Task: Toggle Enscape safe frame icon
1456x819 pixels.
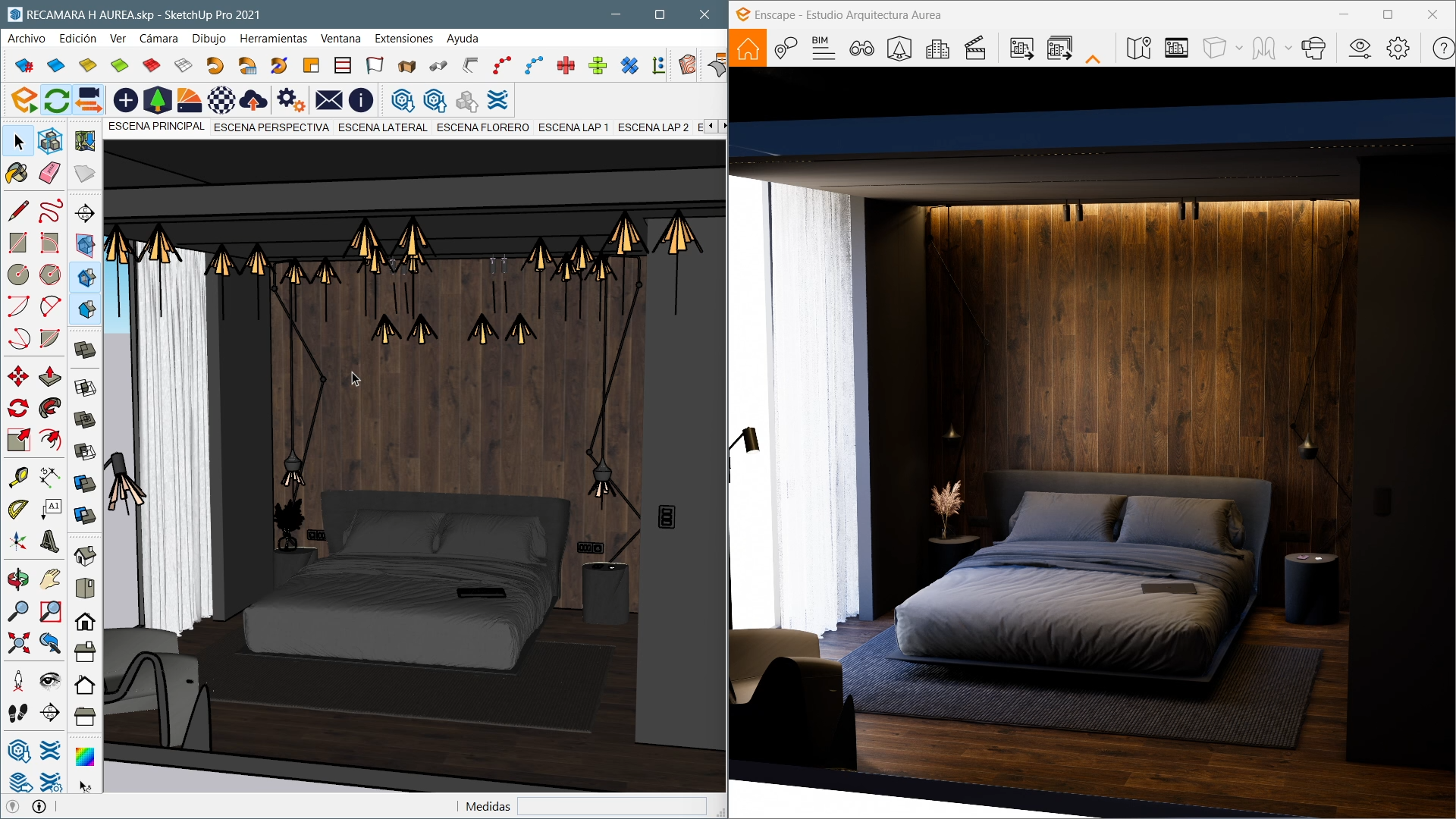Action: (x=1176, y=49)
